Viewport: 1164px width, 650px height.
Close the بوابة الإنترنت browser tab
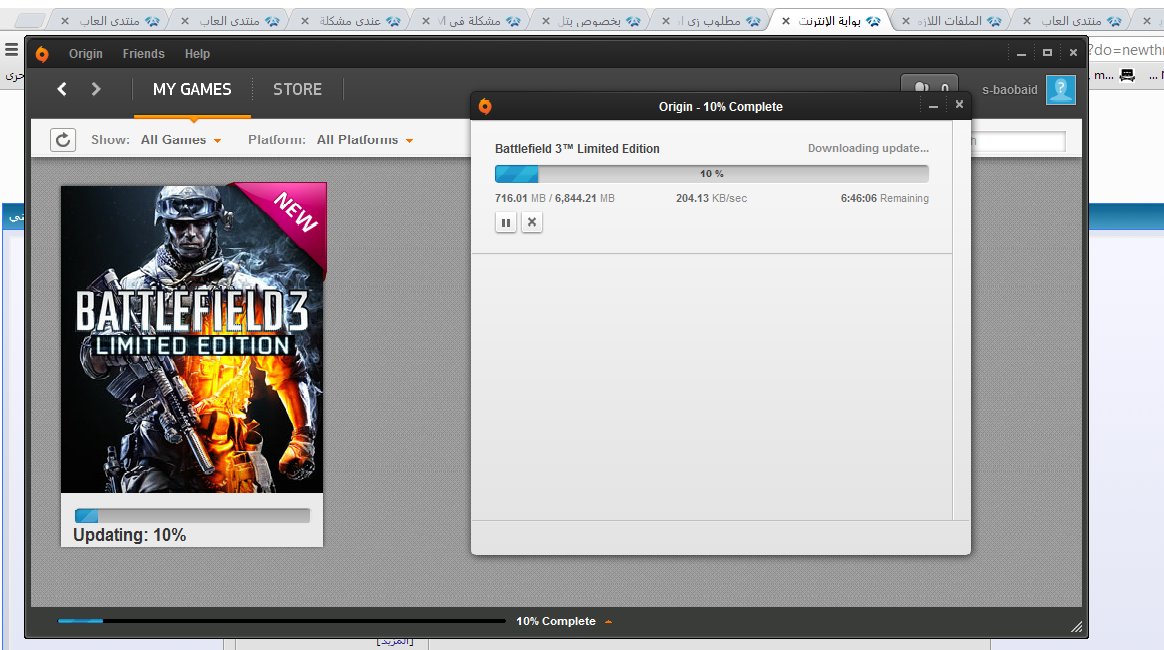786,21
